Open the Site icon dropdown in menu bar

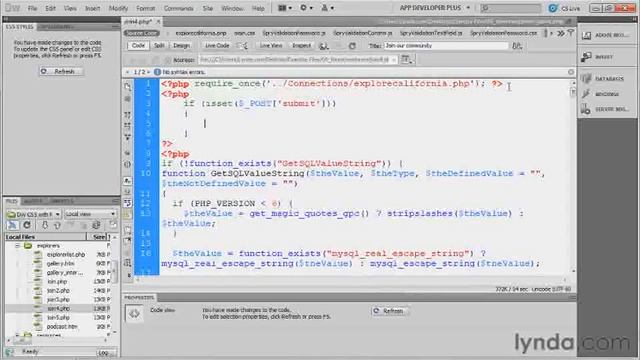point(327,8)
